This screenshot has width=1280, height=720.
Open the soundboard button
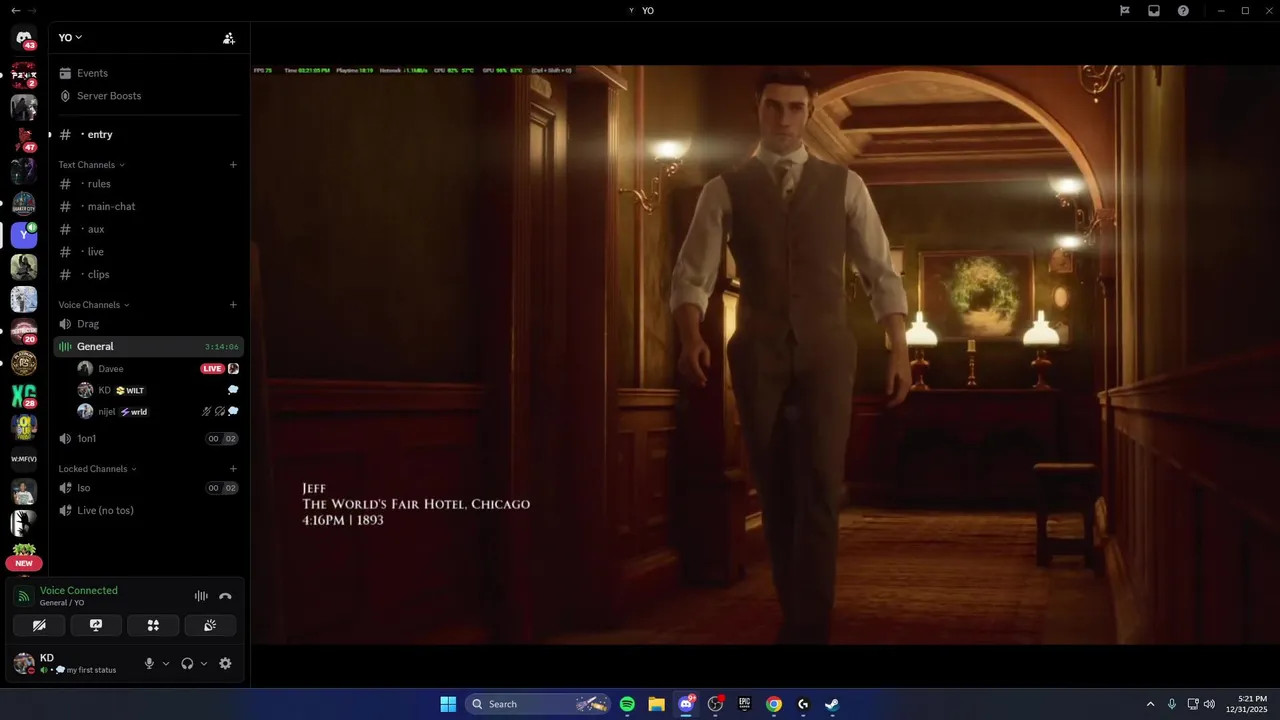210,625
